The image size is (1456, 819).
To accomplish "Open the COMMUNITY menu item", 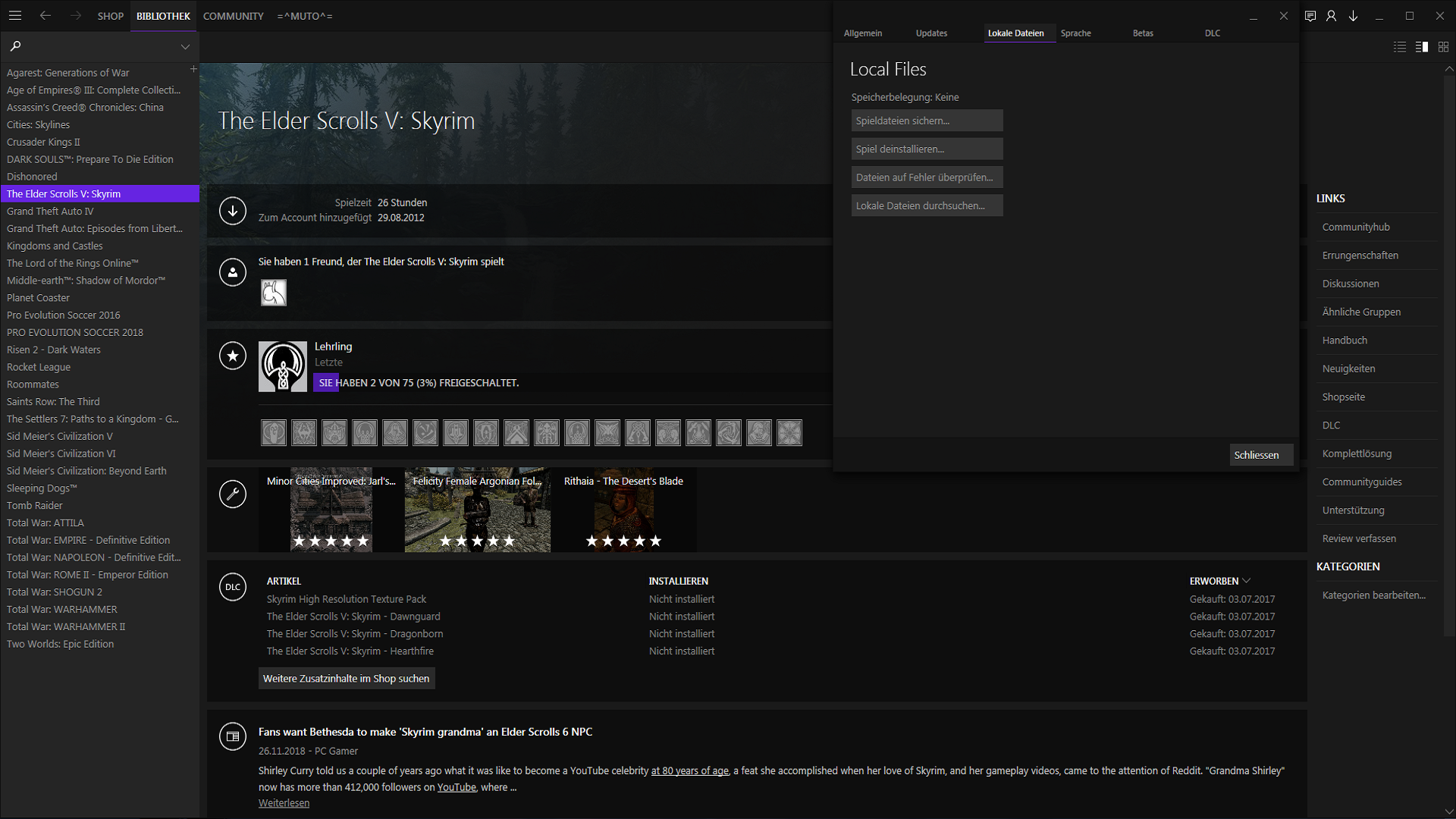I will pos(233,15).
